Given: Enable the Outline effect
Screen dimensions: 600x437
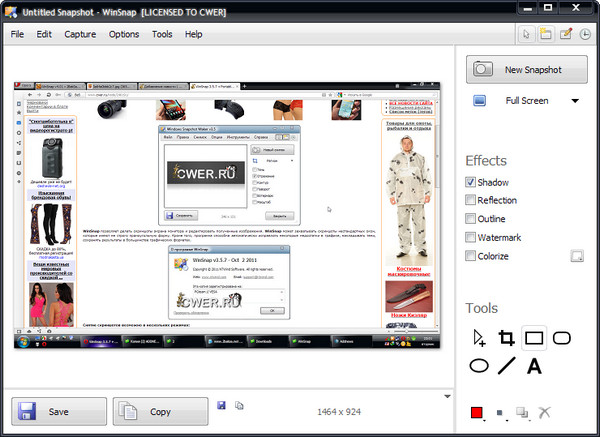Looking at the screenshot, I should (x=471, y=219).
